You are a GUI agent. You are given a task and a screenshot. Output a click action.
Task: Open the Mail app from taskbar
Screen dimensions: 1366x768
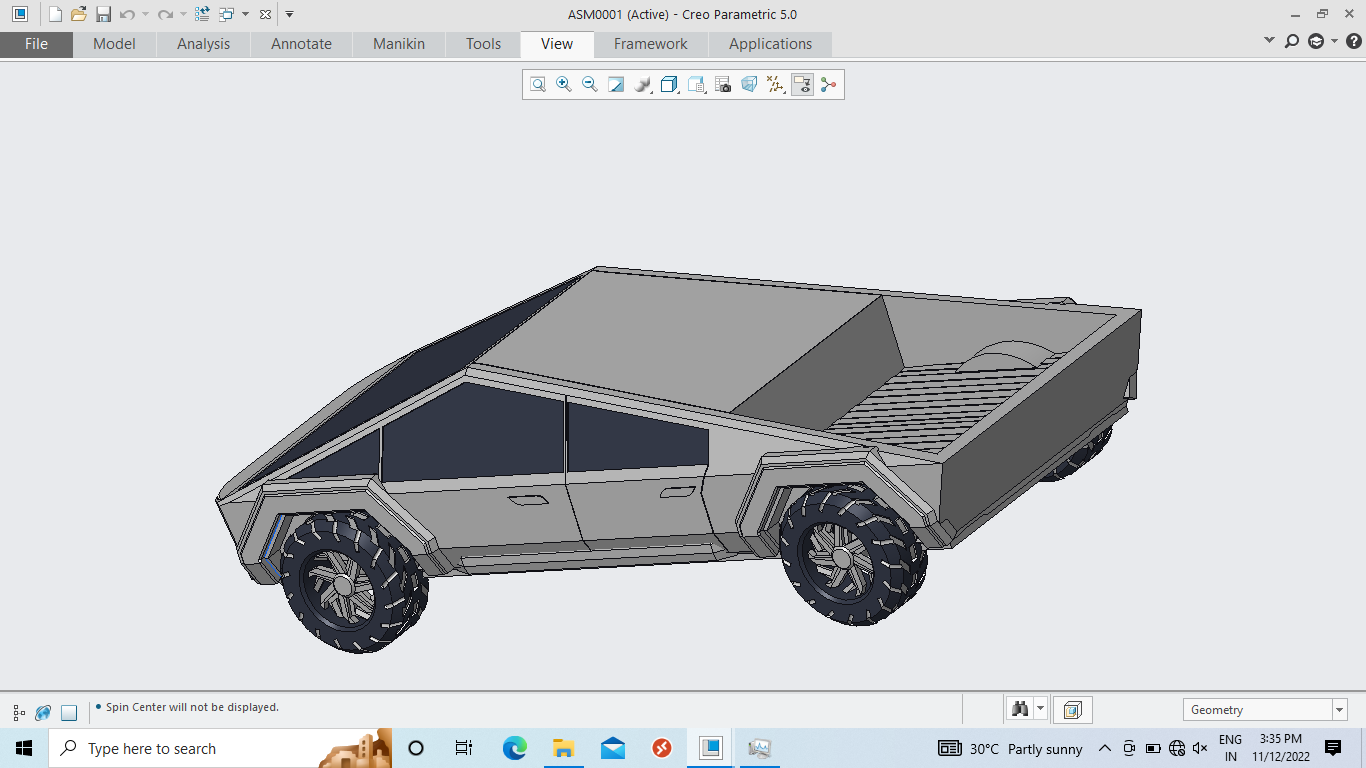(613, 748)
